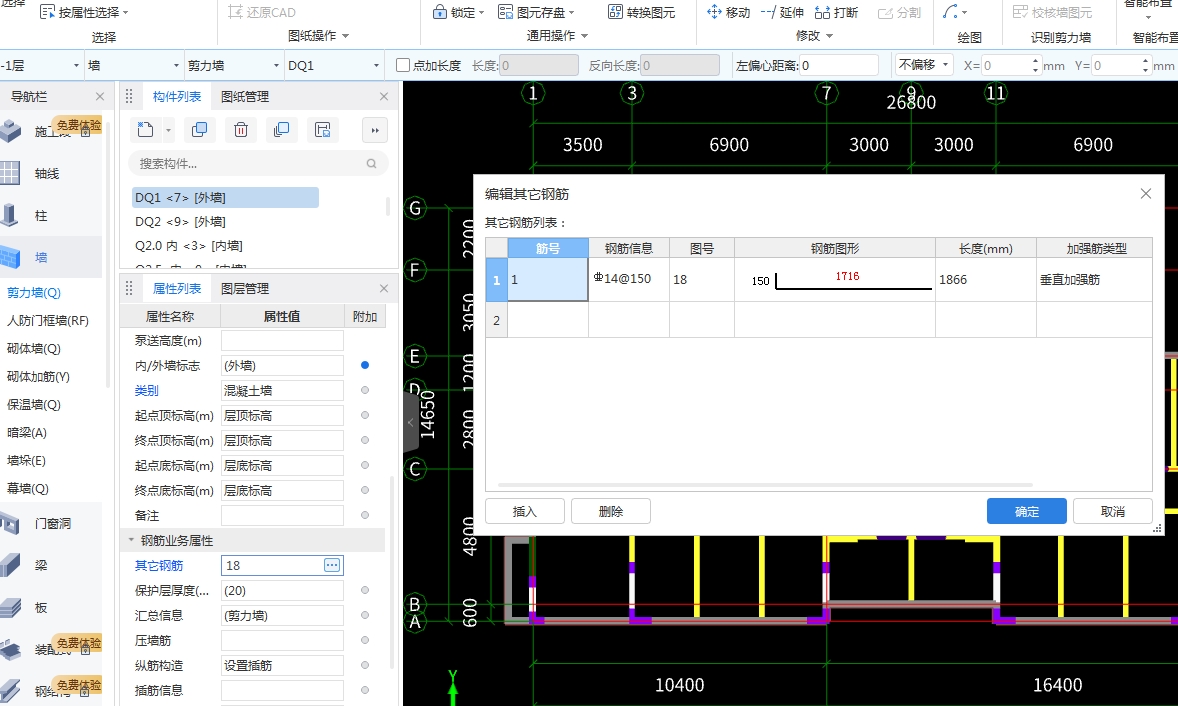The image size is (1178, 706).
Task: Toggle attach radio for Start Top Elevation row
Action: point(364,415)
